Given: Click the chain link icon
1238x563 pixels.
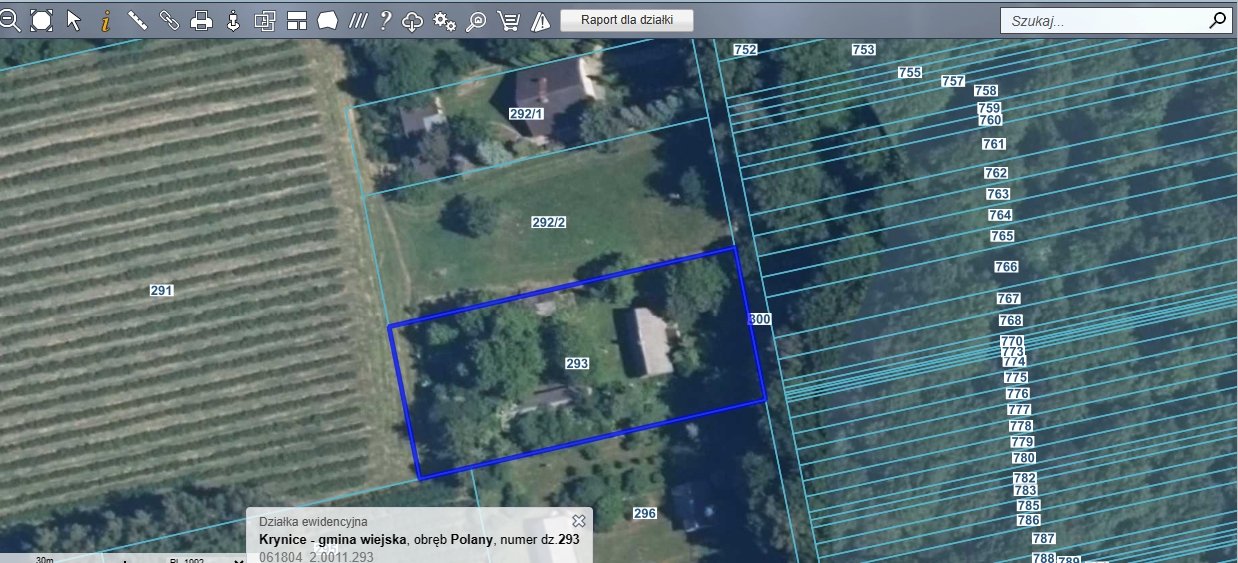Looking at the screenshot, I should pos(169,20).
